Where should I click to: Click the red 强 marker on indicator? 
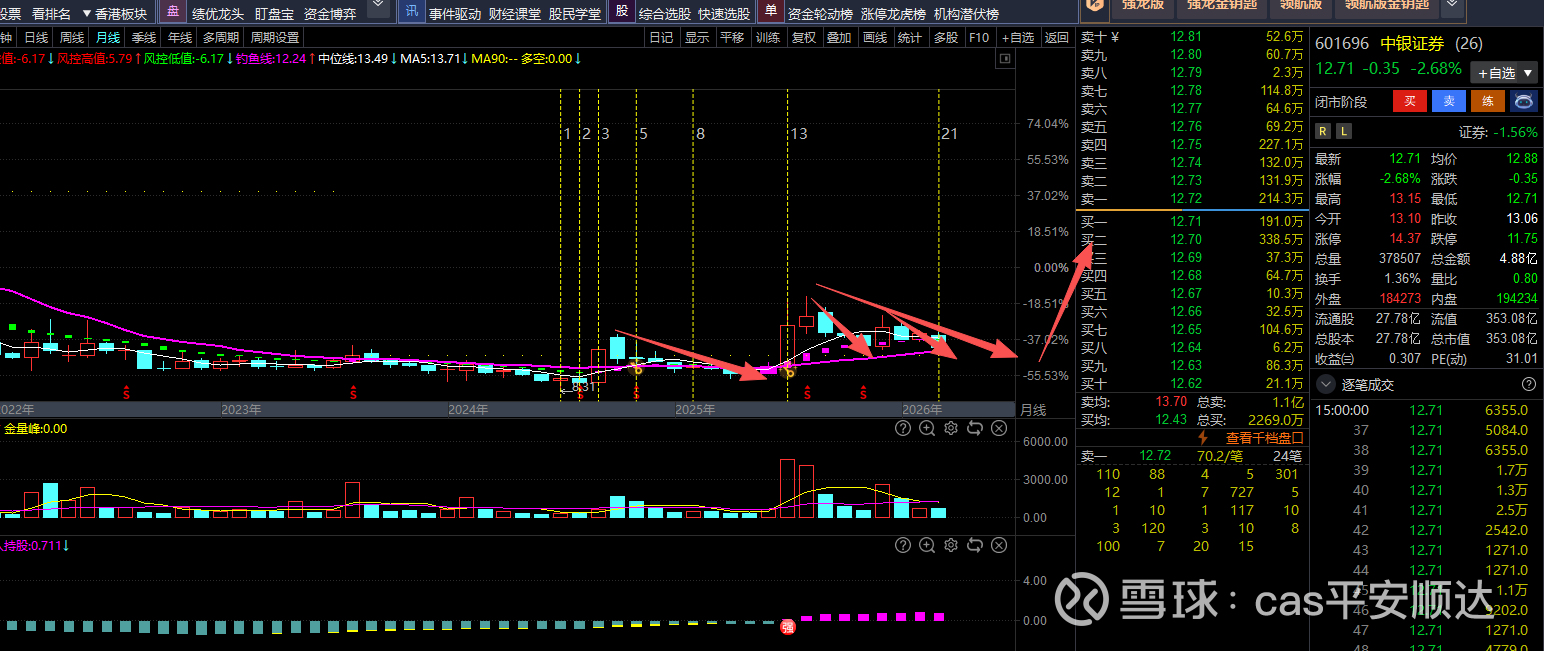click(787, 627)
